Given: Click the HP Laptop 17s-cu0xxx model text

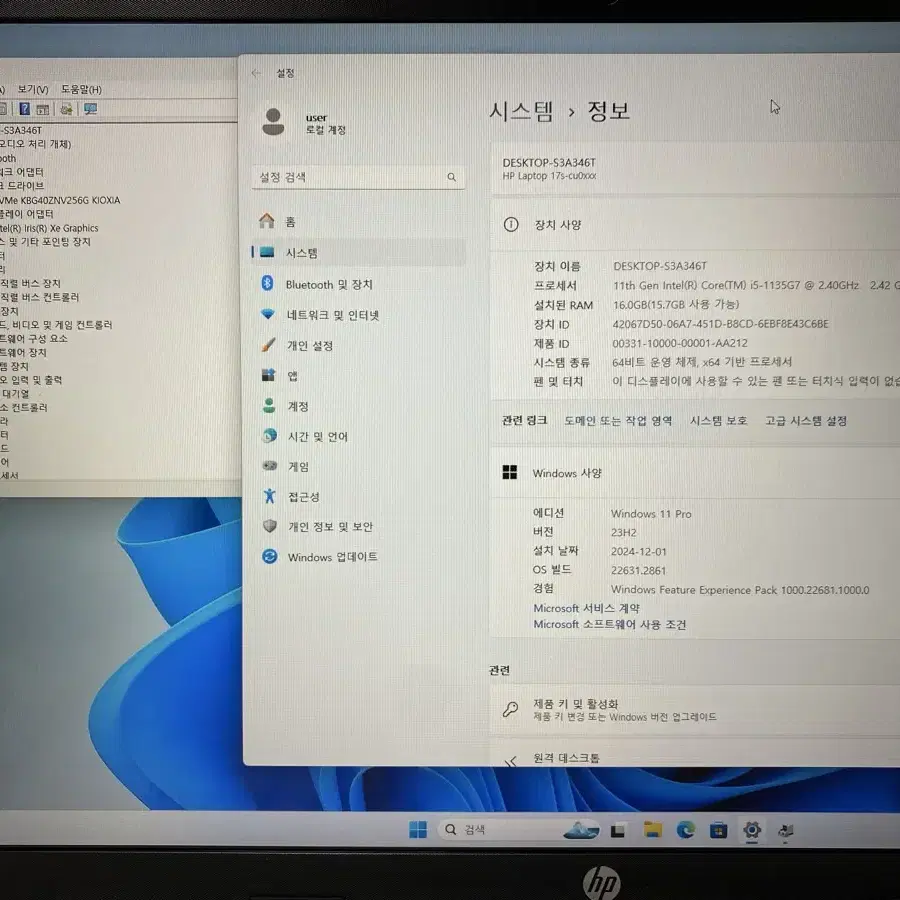Looking at the screenshot, I should pos(549,176).
